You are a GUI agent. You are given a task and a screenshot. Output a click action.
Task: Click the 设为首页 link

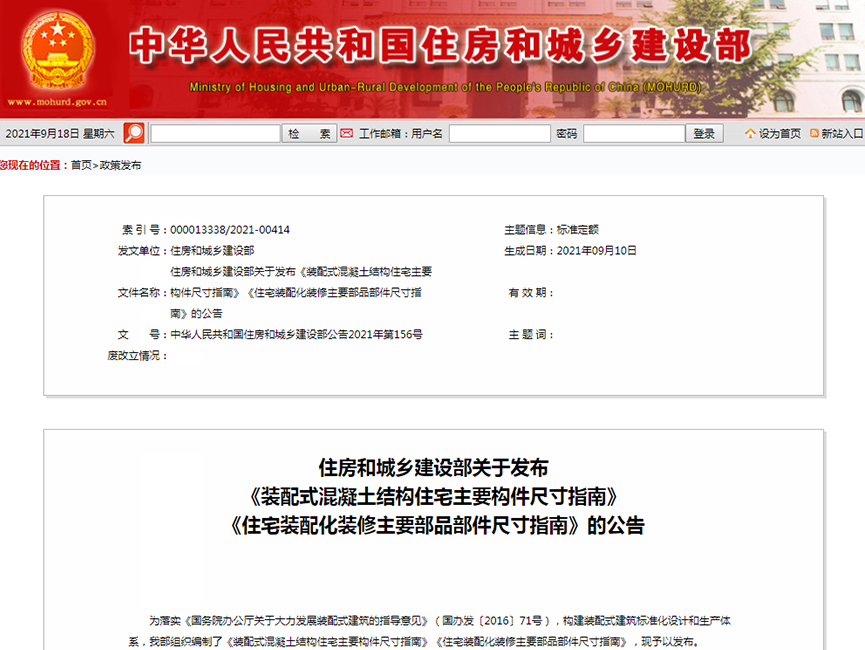click(x=779, y=134)
